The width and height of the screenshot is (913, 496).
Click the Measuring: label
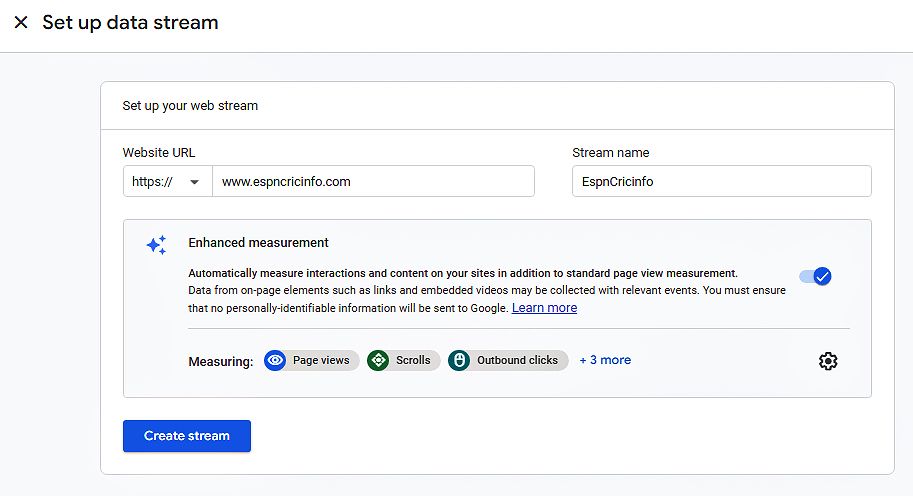221,362
